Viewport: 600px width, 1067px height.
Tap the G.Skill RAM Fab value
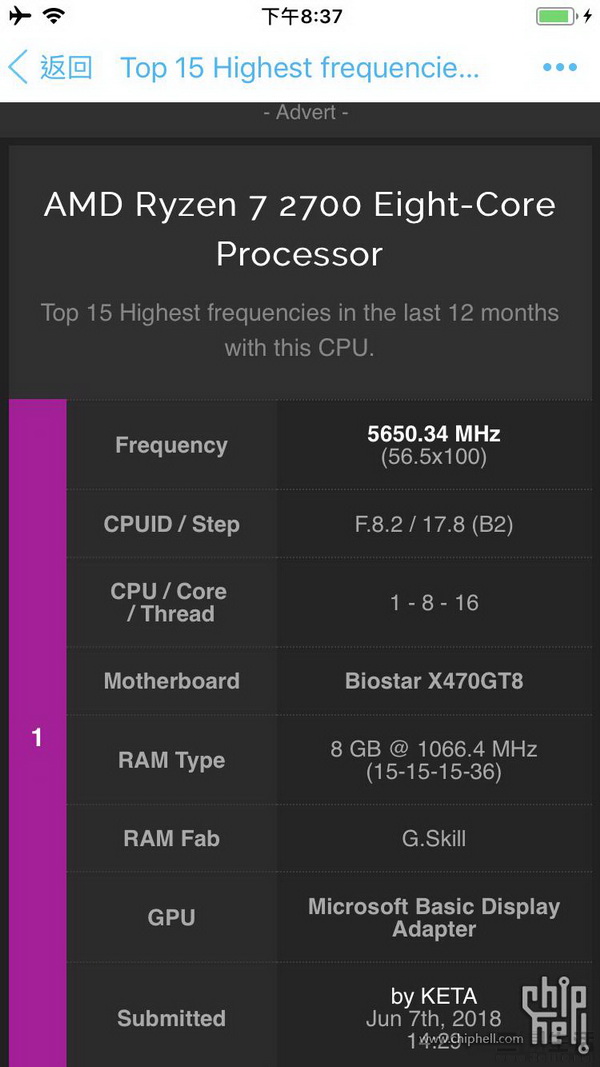(x=434, y=838)
